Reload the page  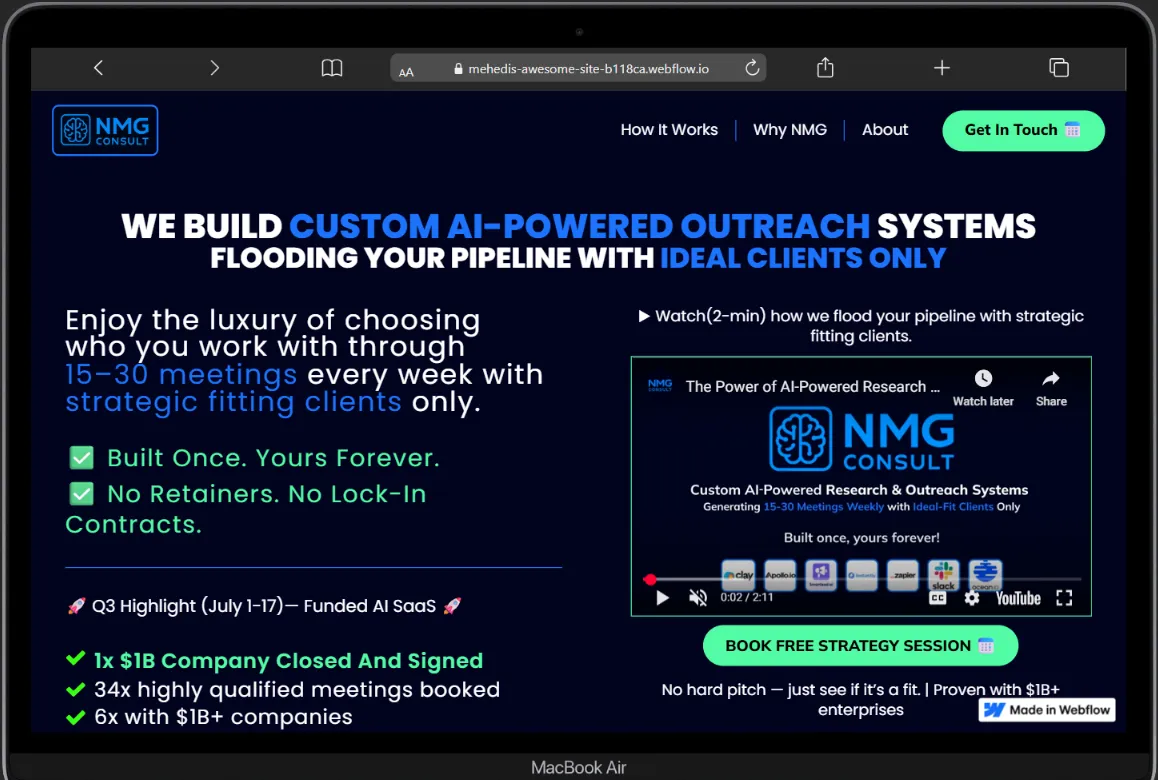pyautogui.click(x=752, y=68)
